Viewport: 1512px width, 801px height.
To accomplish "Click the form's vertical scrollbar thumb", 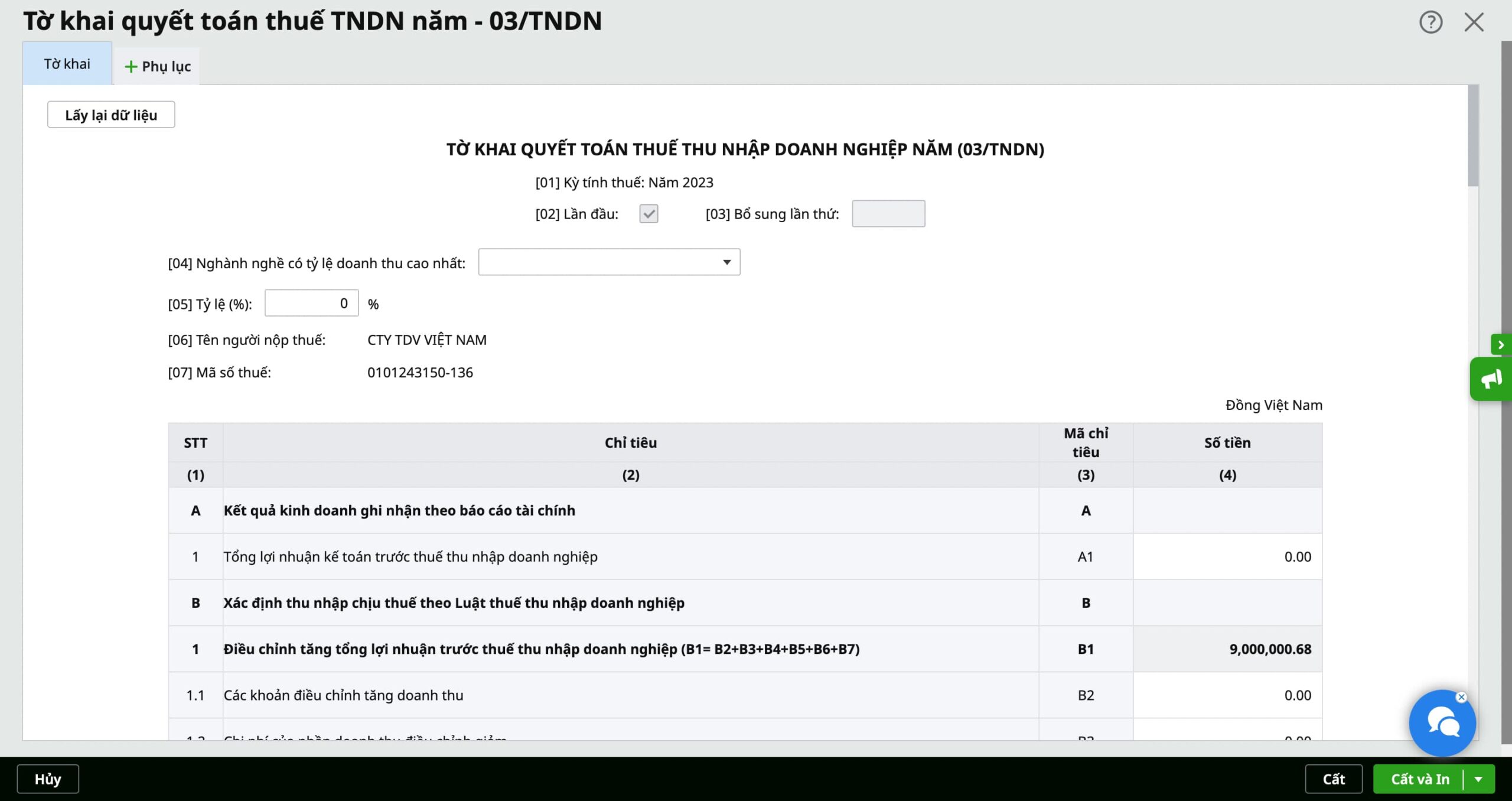I will coord(1473,136).
